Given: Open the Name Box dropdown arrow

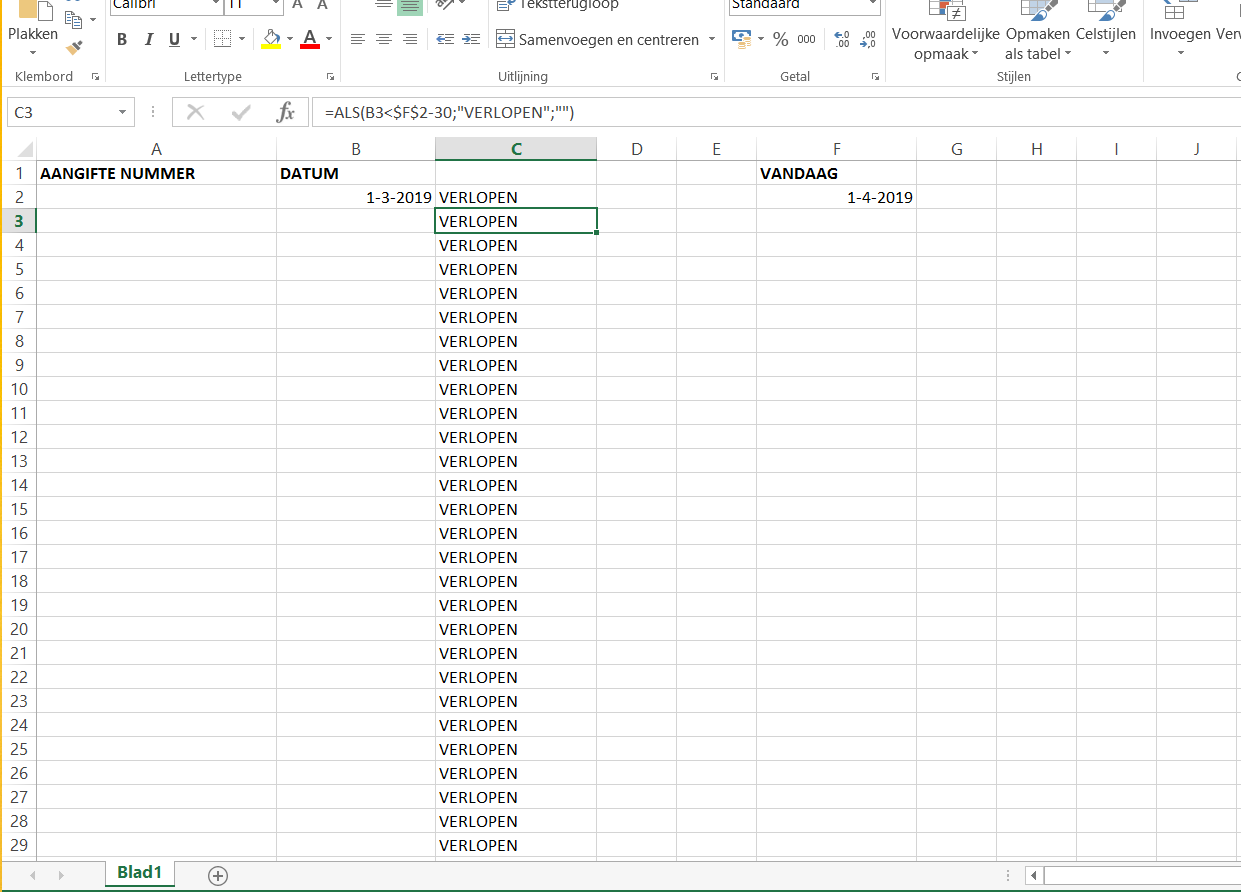Looking at the screenshot, I should tap(122, 113).
